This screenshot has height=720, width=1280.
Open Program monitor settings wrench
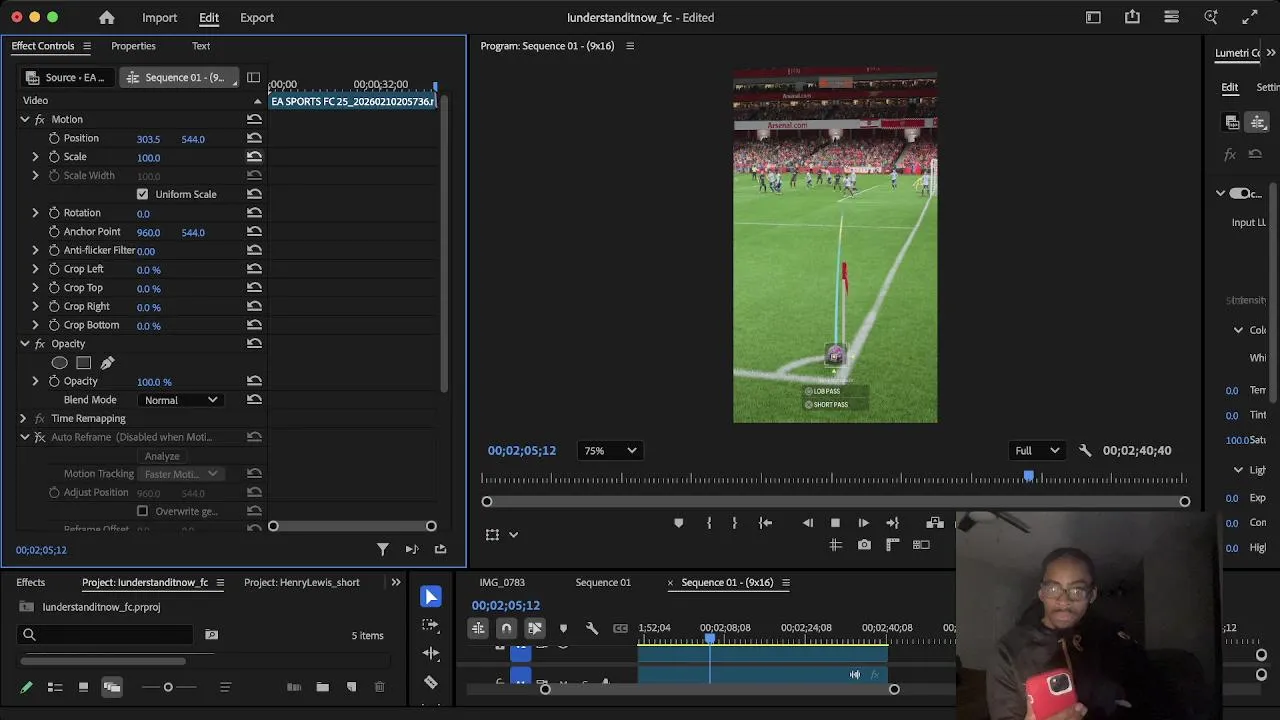(1085, 451)
